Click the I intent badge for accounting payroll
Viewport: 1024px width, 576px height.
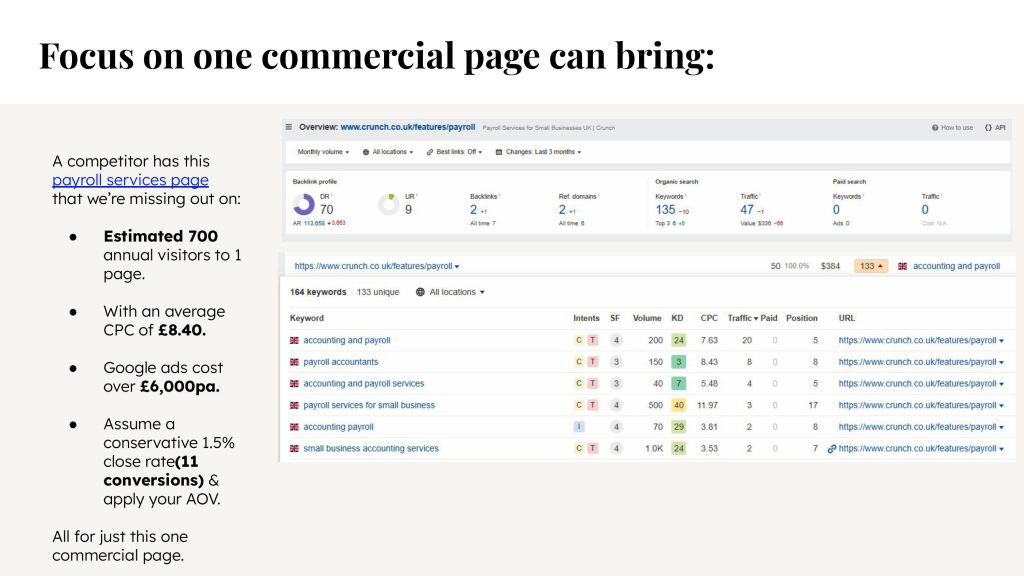point(579,427)
